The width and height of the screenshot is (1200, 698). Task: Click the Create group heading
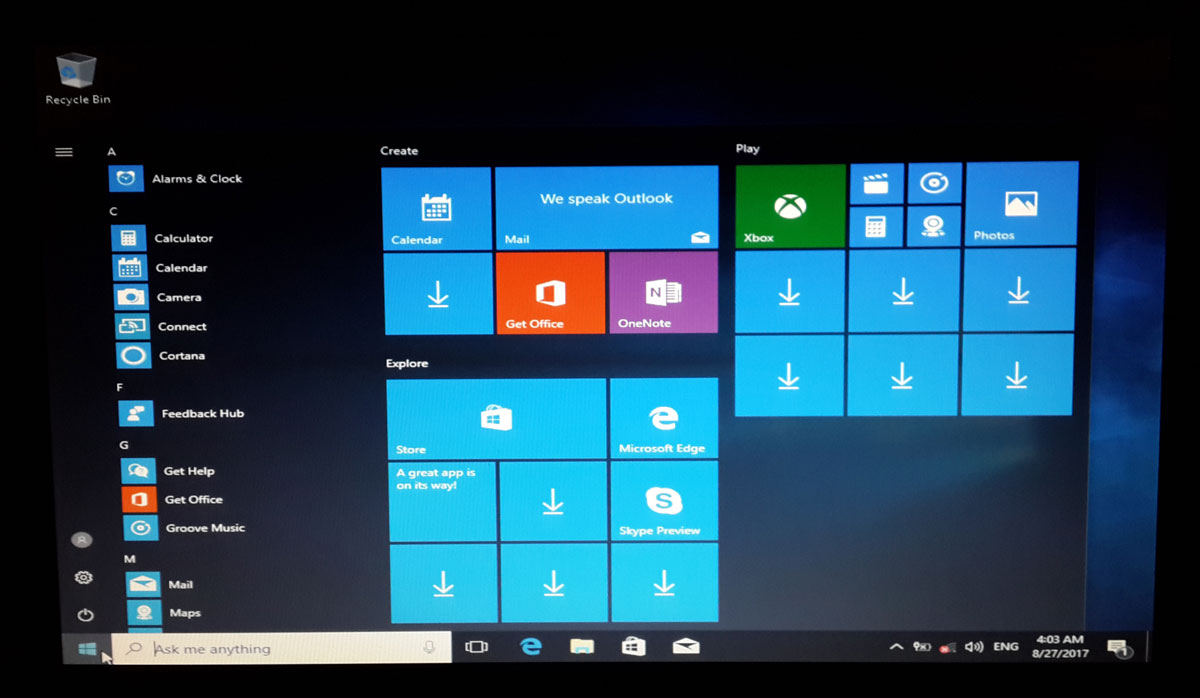pos(399,151)
